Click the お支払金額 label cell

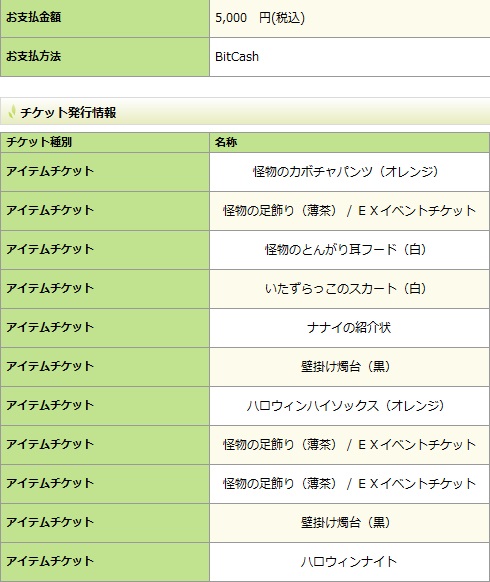[x=105, y=18]
